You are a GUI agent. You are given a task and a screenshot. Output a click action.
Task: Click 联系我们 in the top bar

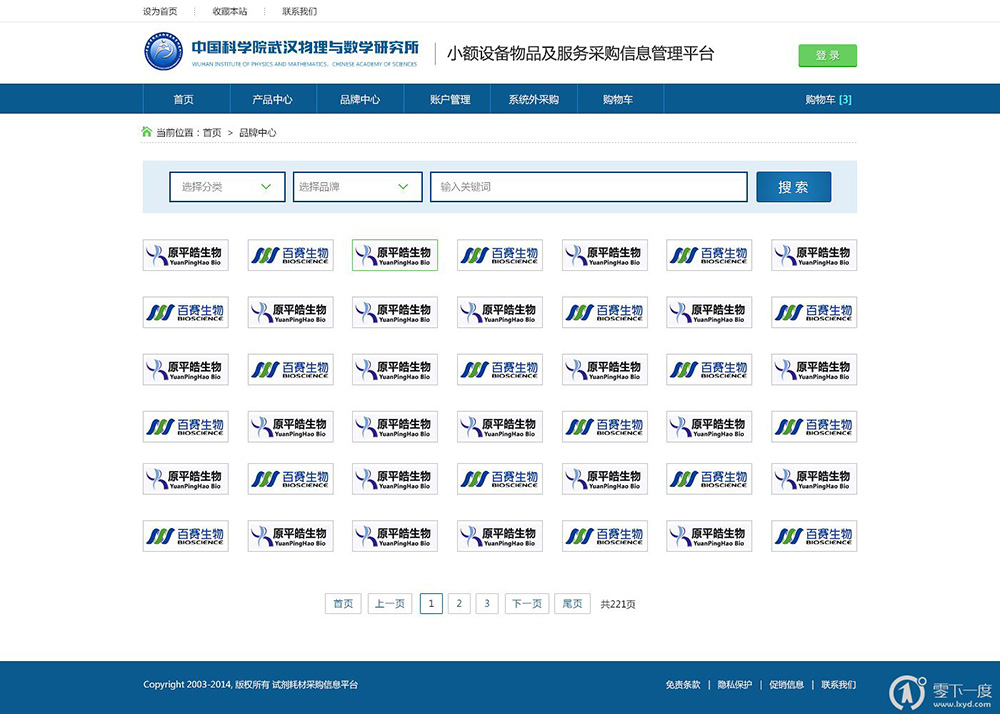pyautogui.click(x=300, y=11)
